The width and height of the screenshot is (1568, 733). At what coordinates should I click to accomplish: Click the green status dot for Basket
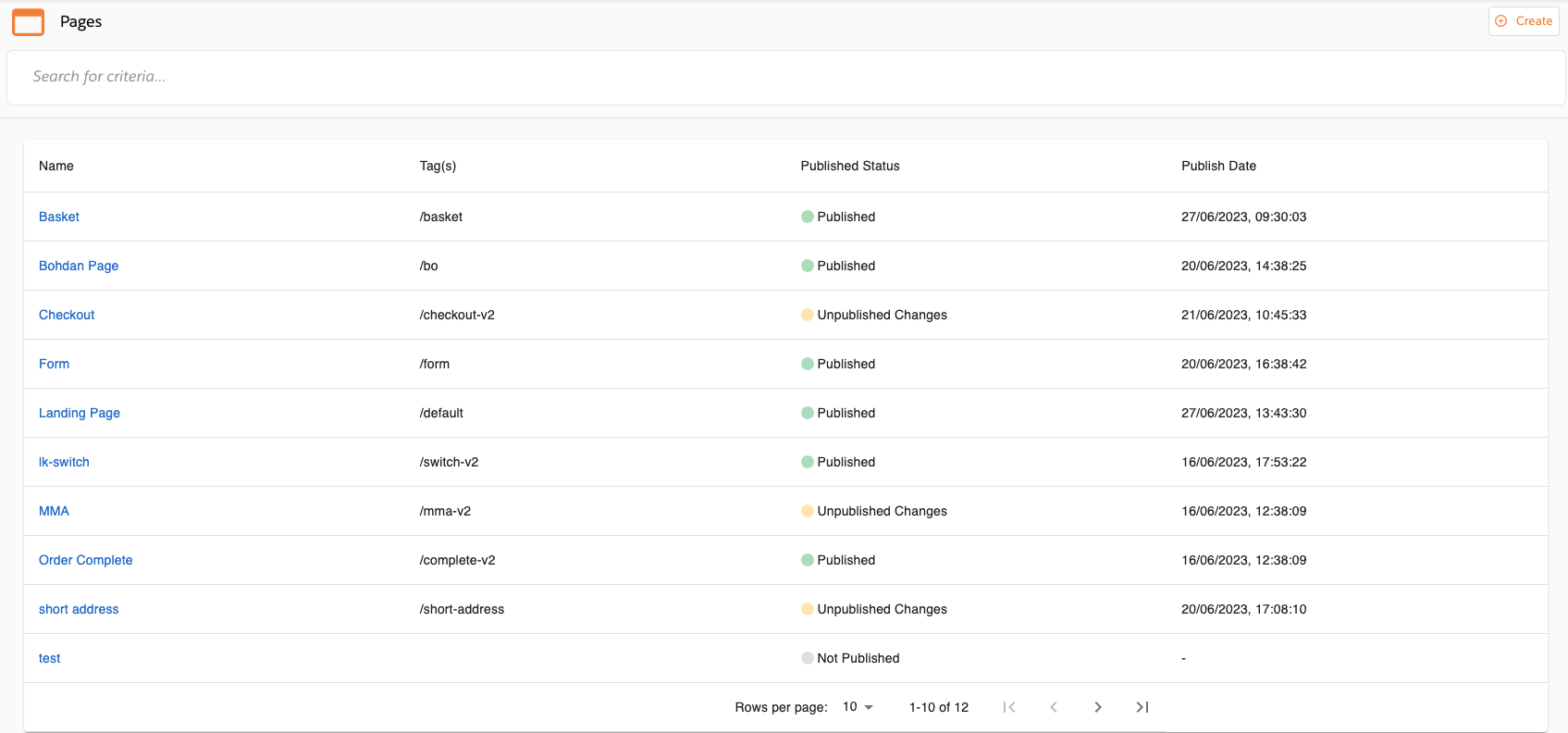[x=808, y=217]
